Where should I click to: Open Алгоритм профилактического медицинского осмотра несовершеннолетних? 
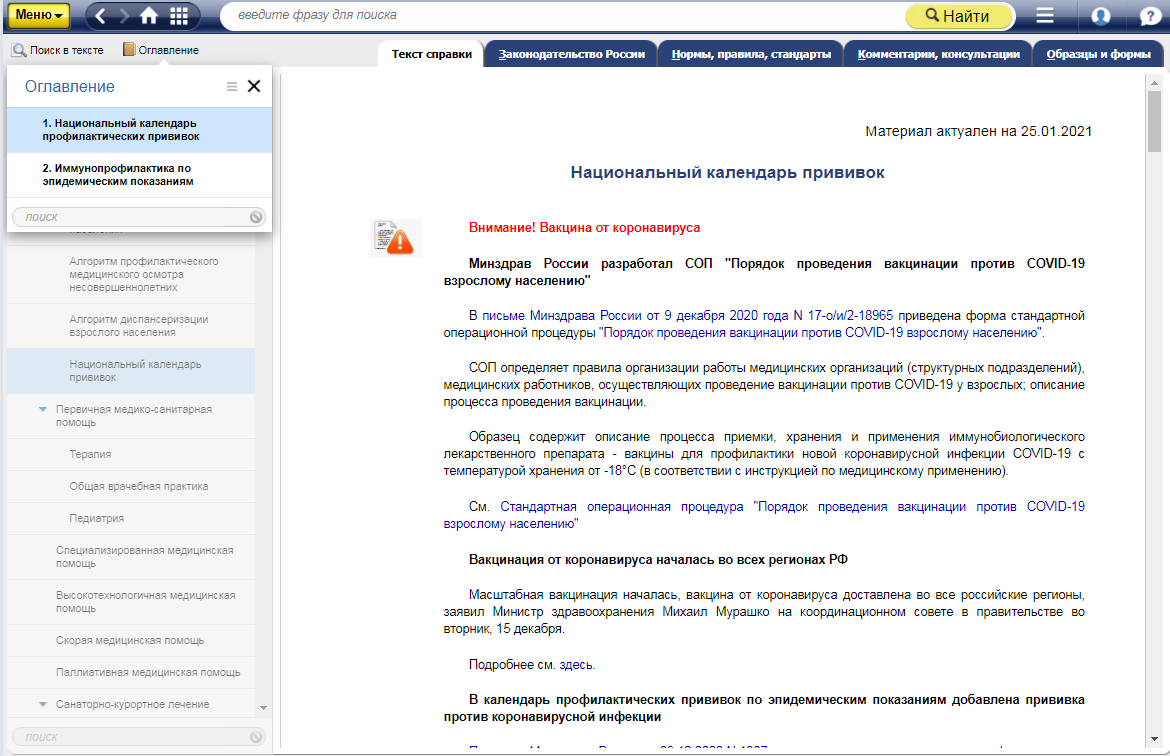131,274
